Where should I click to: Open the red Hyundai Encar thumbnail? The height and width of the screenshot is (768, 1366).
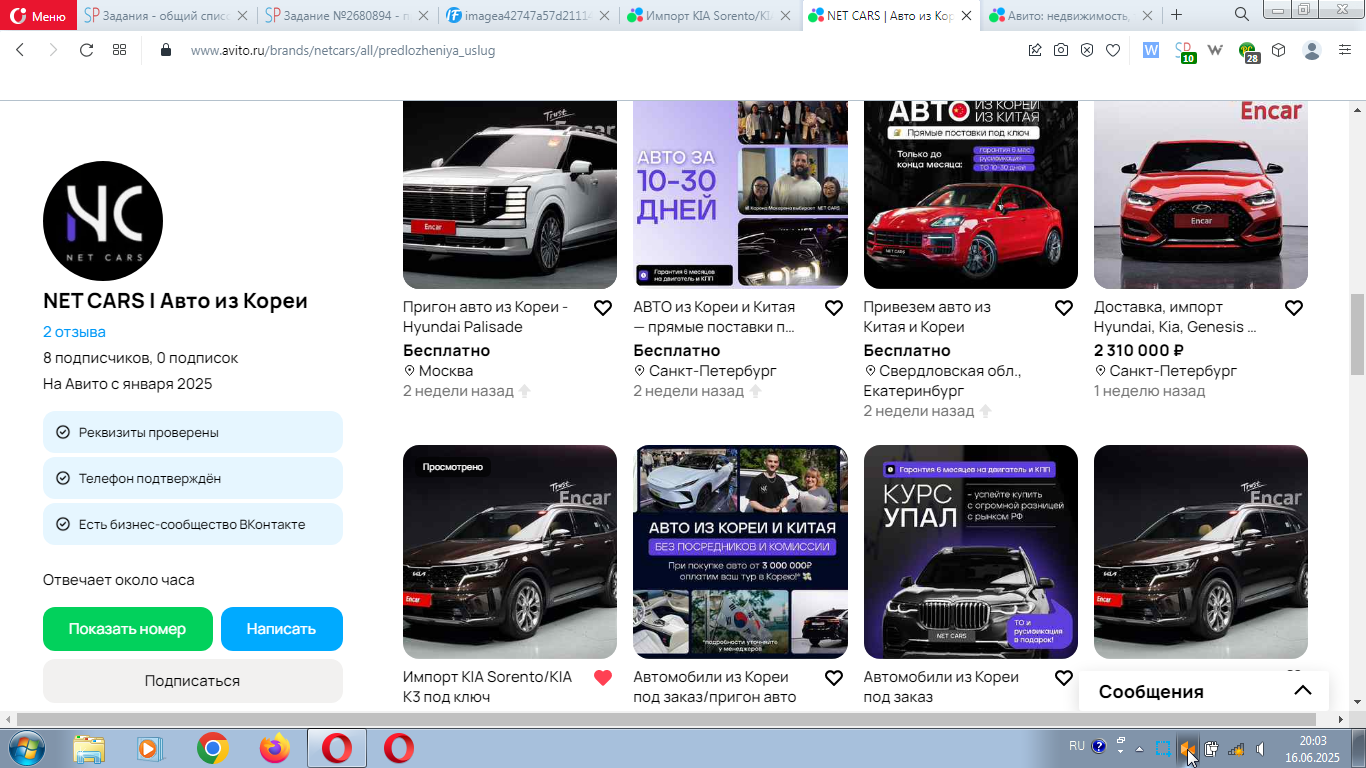tap(1201, 195)
